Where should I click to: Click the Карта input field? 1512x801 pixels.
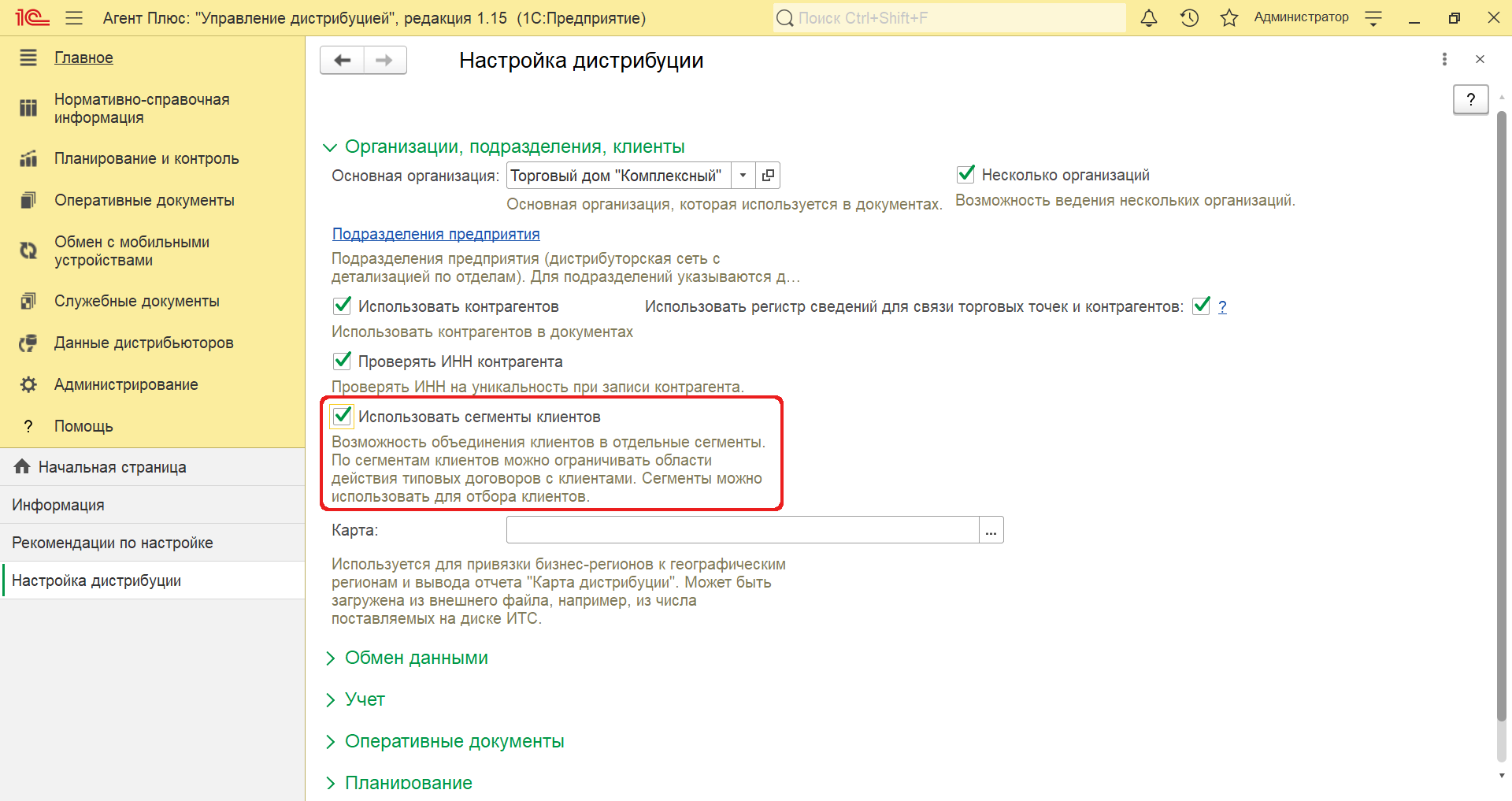[x=743, y=530]
